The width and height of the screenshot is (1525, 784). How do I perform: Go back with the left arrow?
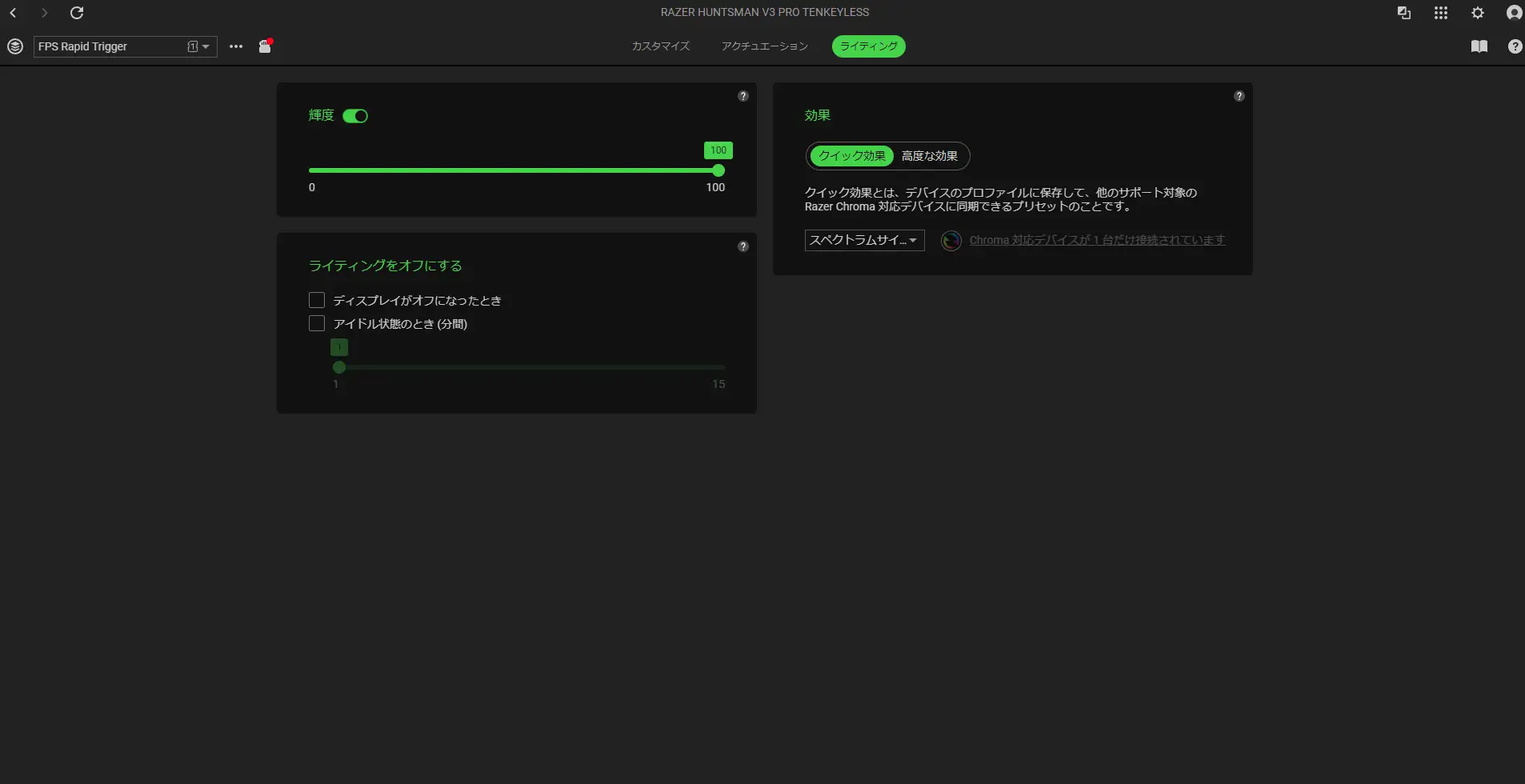coord(13,13)
